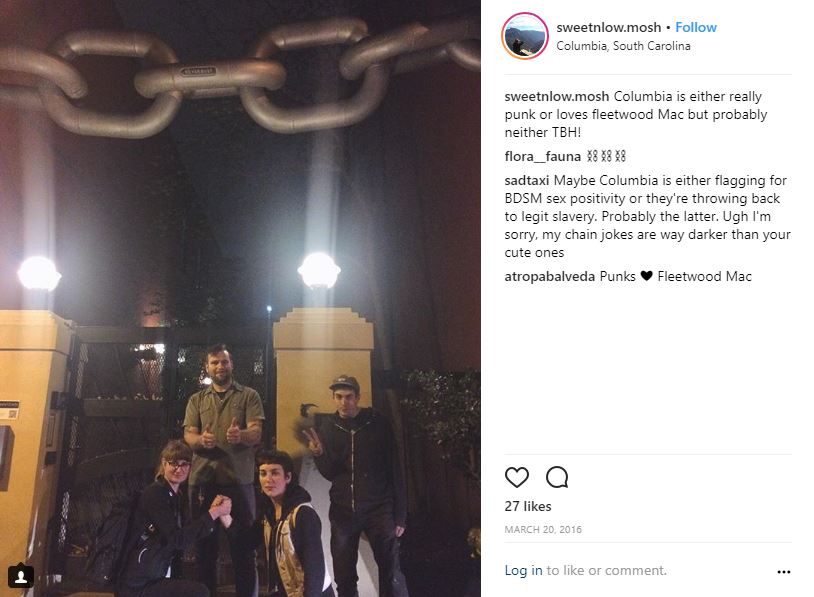
Task: View the 27 likes list
Action: (527, 506)
